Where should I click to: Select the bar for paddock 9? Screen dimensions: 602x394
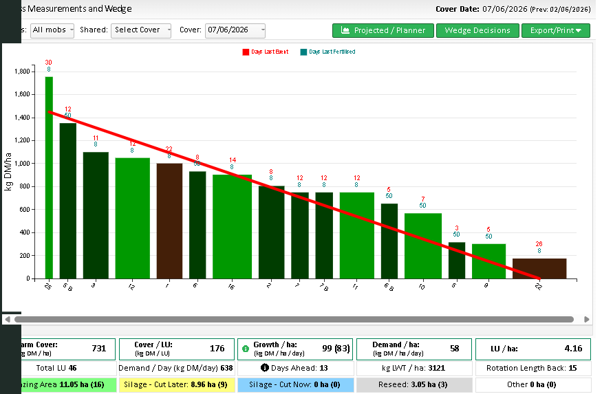click(x=489, y=261)
